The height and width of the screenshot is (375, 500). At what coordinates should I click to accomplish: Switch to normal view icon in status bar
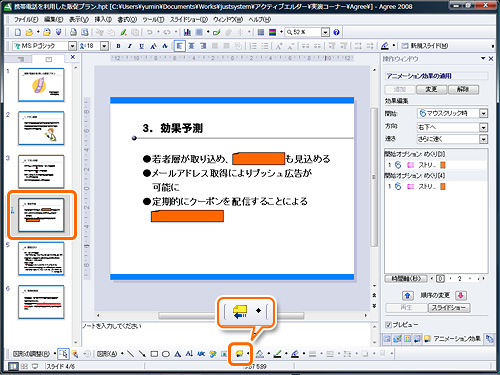[13, 366]
